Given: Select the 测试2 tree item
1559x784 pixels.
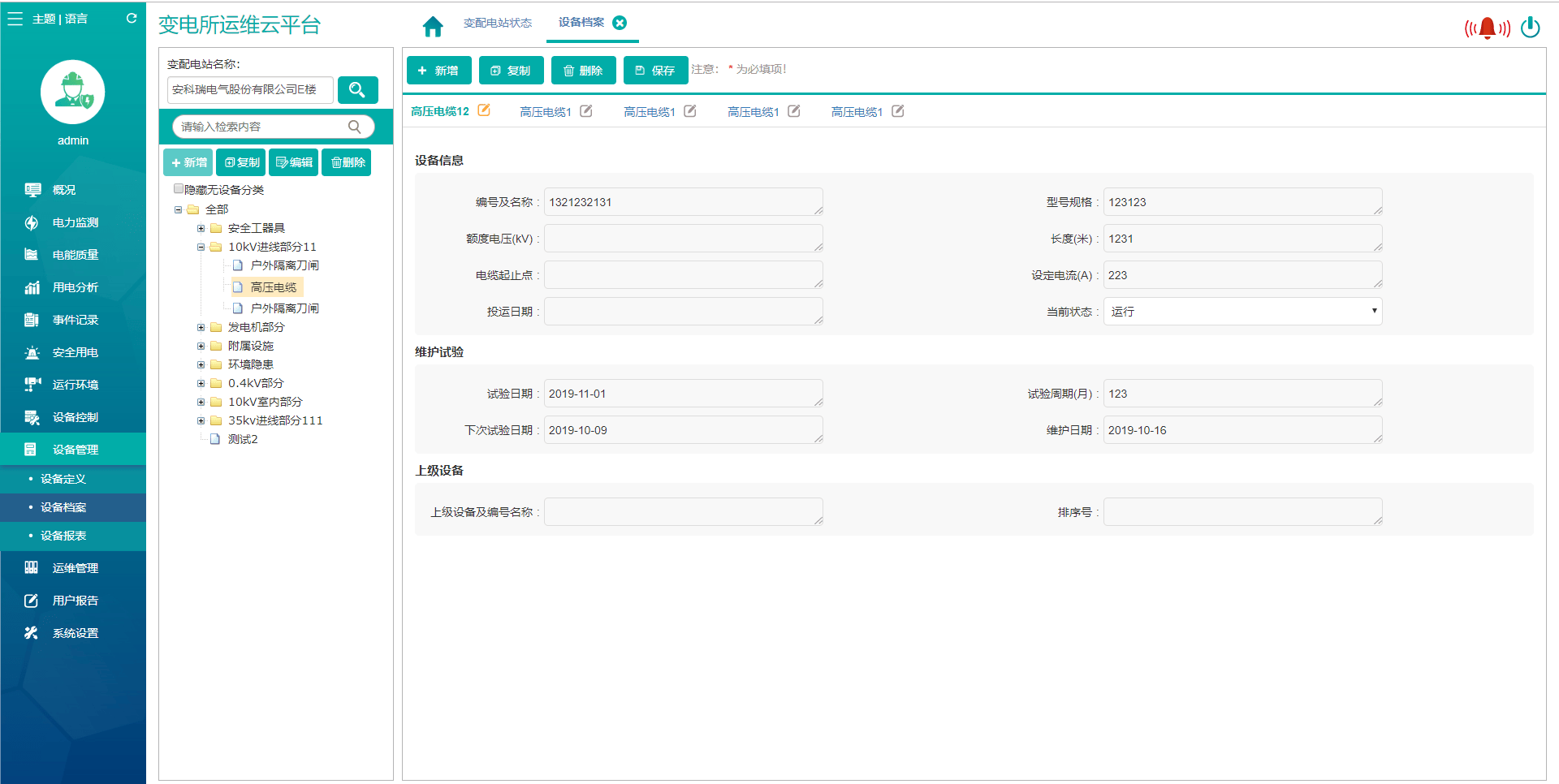Looking at the screenshot, I should [243, 439].
